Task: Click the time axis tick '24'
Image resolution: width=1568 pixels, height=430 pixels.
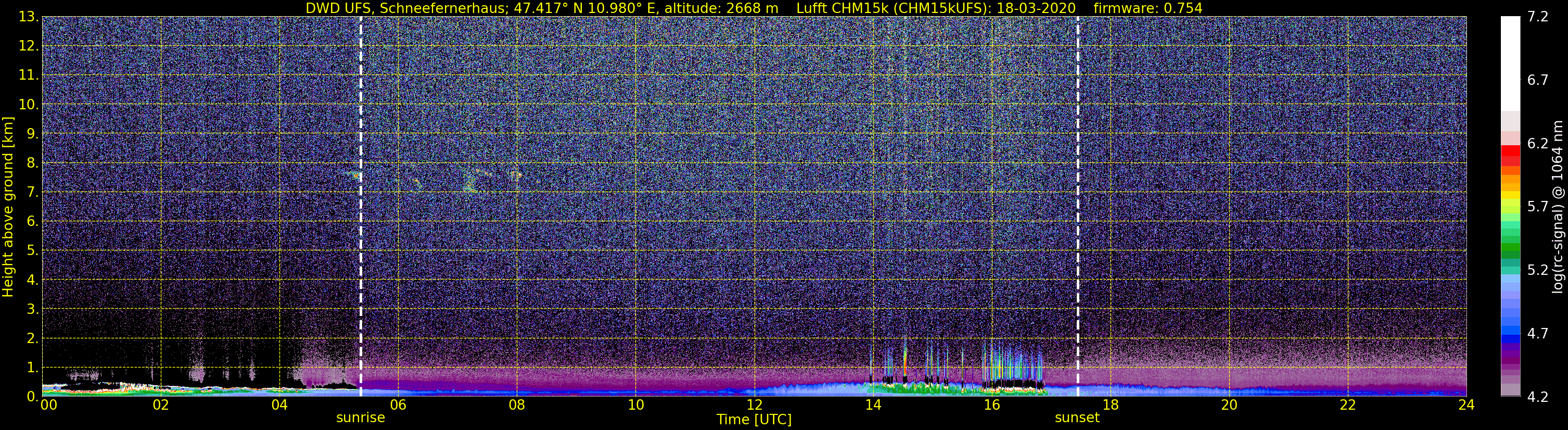Action: click(x=1467, y=406)
